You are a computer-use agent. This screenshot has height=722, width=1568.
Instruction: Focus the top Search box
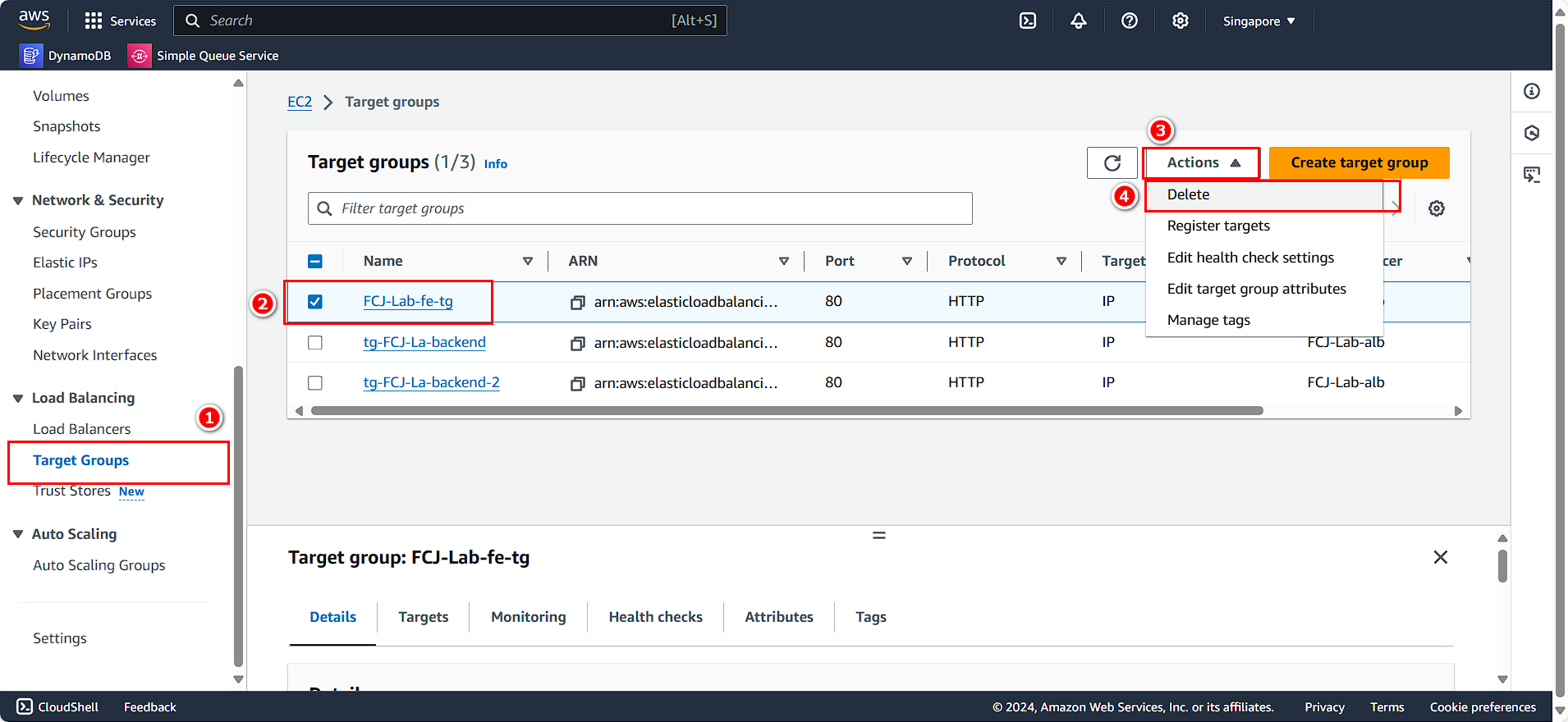[x=450, y=21]
